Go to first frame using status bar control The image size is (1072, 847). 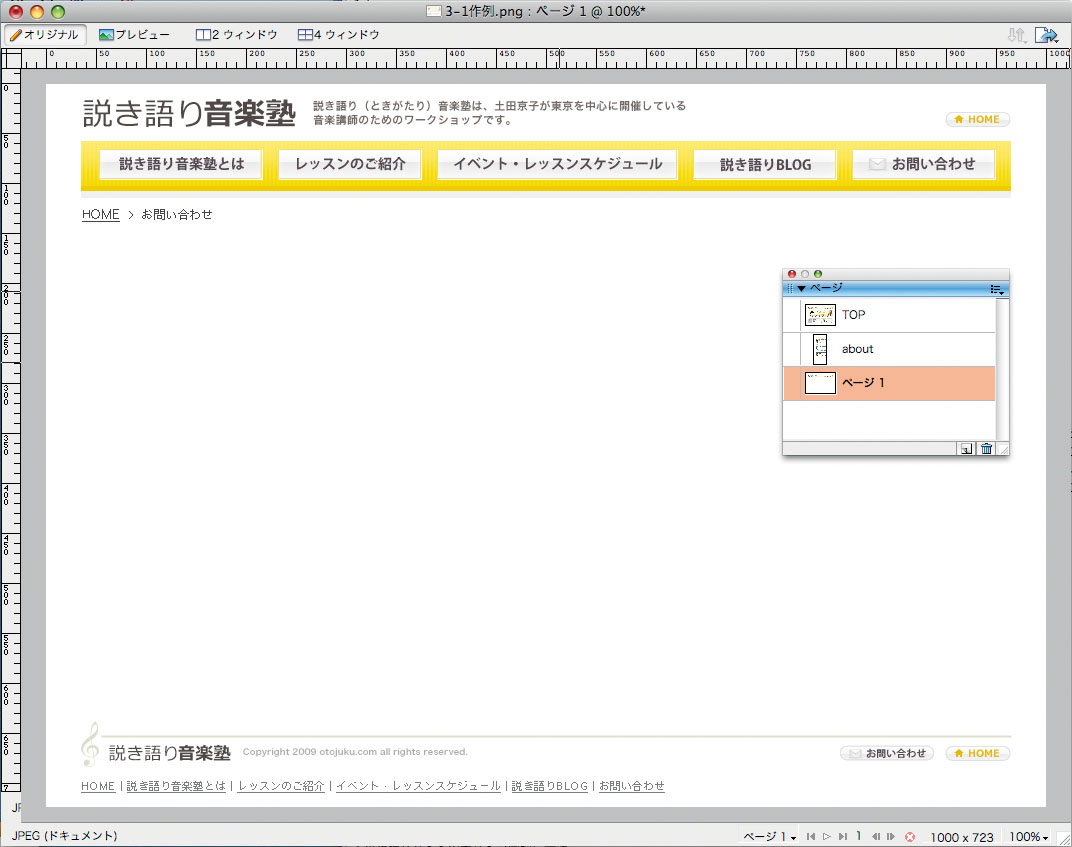pyautogui.click(x=811, y=837)
